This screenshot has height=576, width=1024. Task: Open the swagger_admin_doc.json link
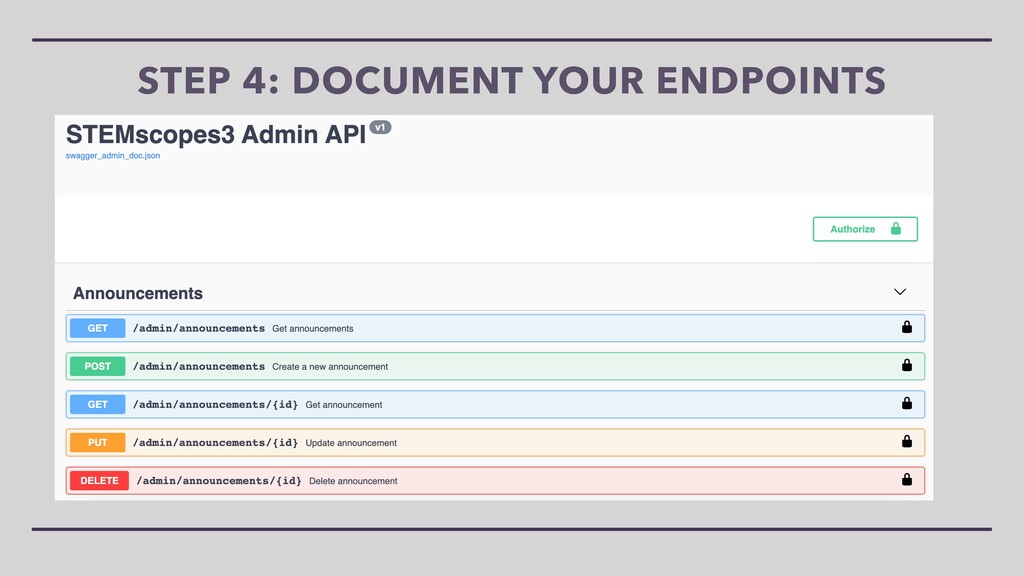coord(112,155)
